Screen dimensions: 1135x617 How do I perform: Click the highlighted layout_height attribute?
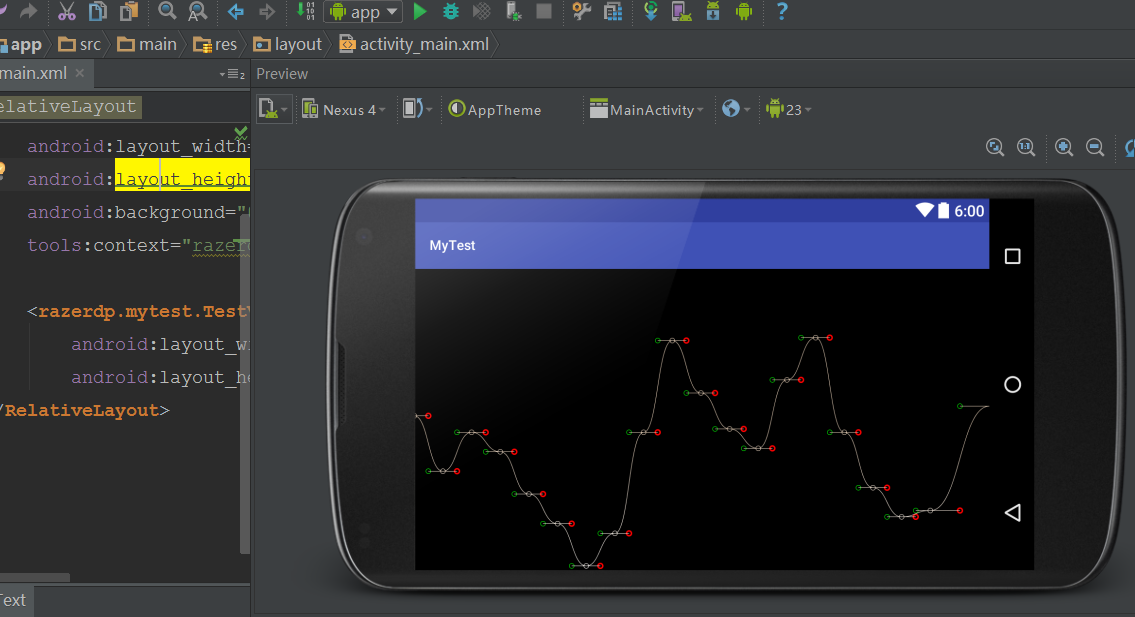pos(182,179)
